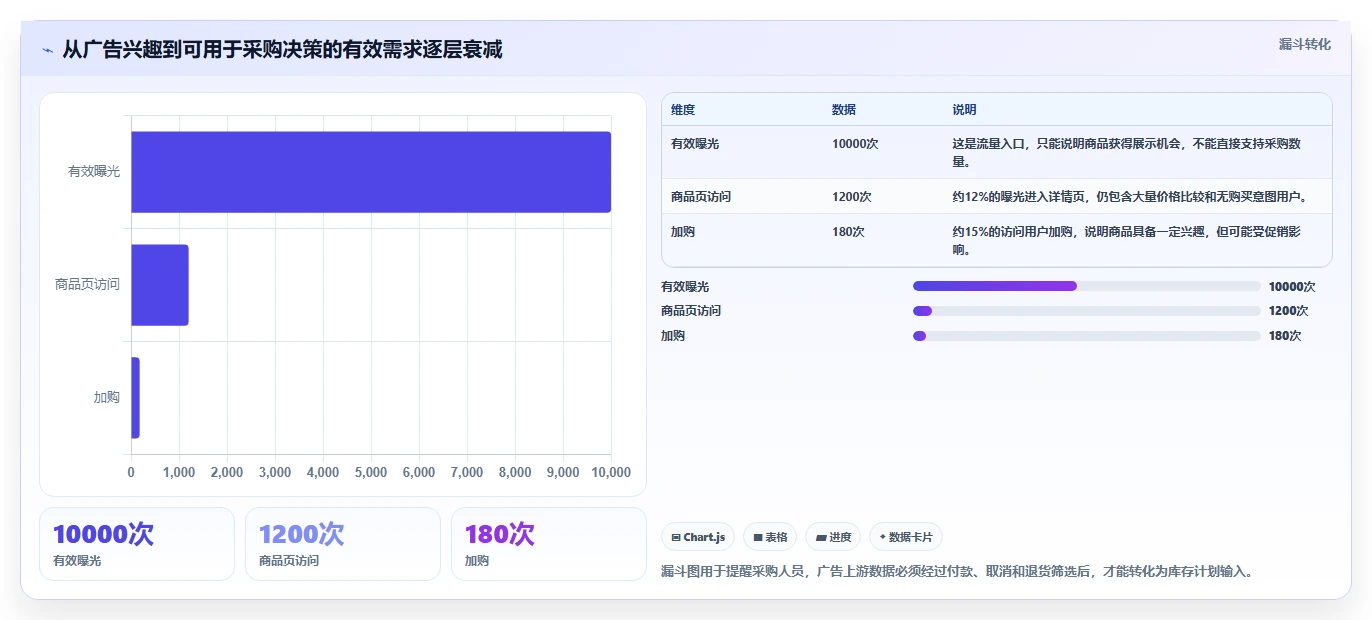The height and width of the screenshot is (620, 1372).
Task: Click the 加购 cell in the table
Action: pos(683,232)
